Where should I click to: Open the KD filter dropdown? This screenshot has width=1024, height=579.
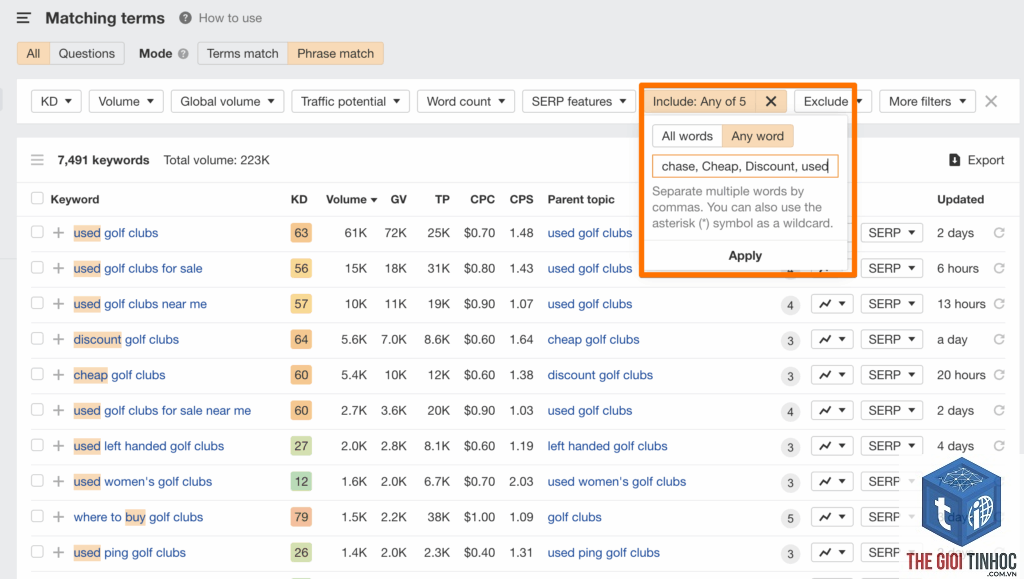click(56, 101)
